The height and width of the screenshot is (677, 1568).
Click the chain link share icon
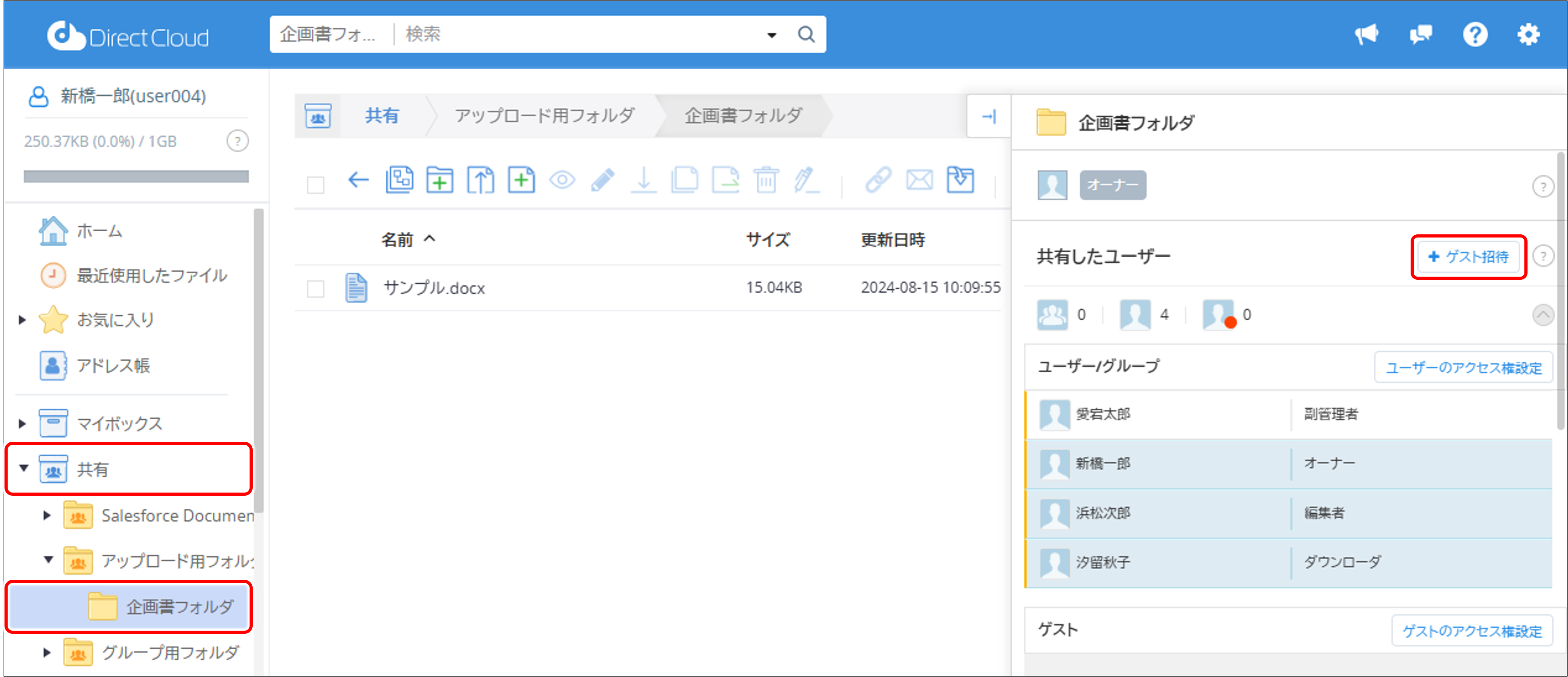pyautogui.click(x=878, y=180)
